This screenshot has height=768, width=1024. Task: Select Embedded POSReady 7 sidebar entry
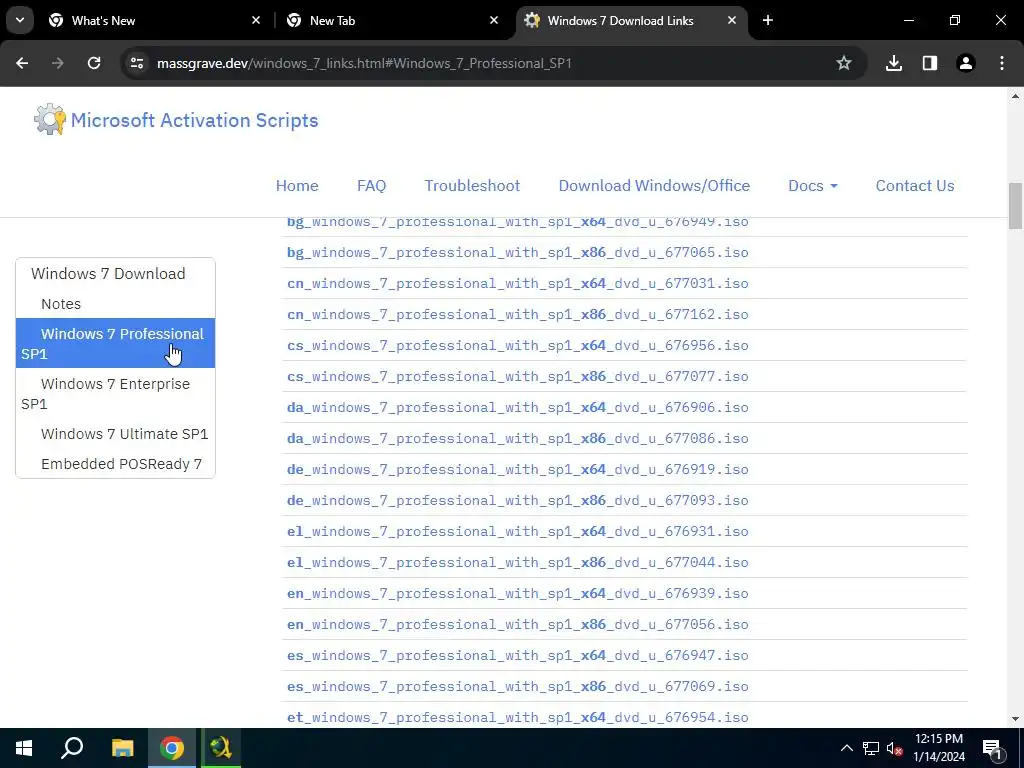[x=115, y=464]
